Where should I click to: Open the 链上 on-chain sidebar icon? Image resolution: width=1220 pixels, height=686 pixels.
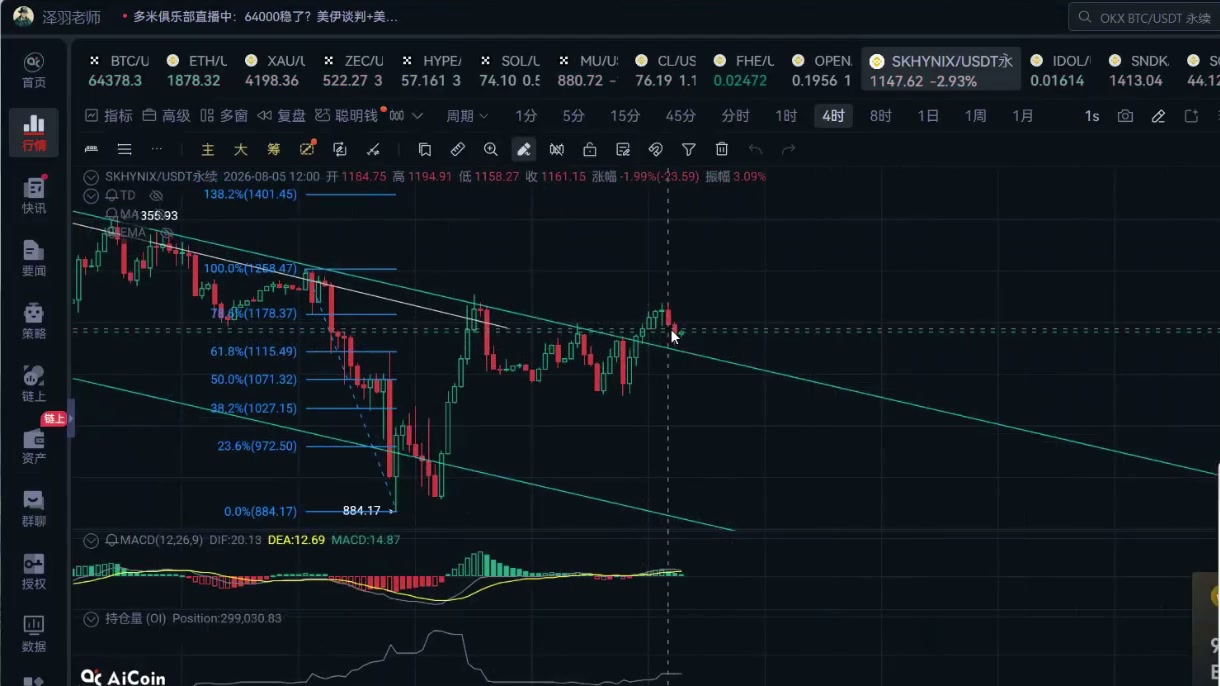click(x=33, y=384)
